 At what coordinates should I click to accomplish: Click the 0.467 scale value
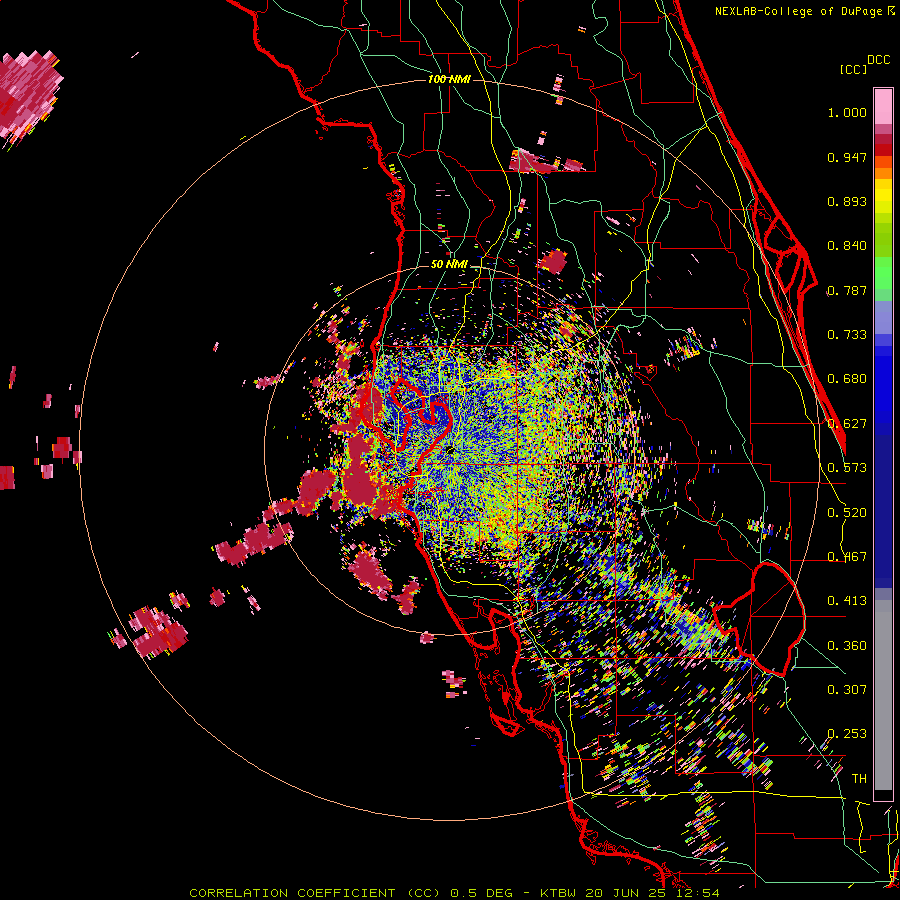[x=847, y=557]
